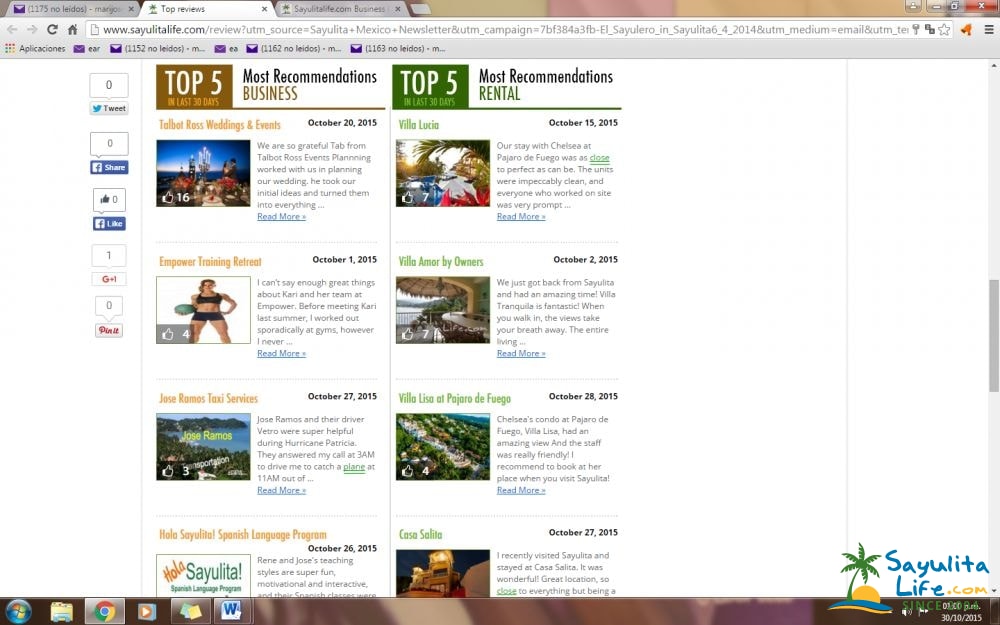Image resolution: width=1000 pixels, height=625 pixels.
Task: Click Read More under Villa Lisa review
Action: coord(521,490)
